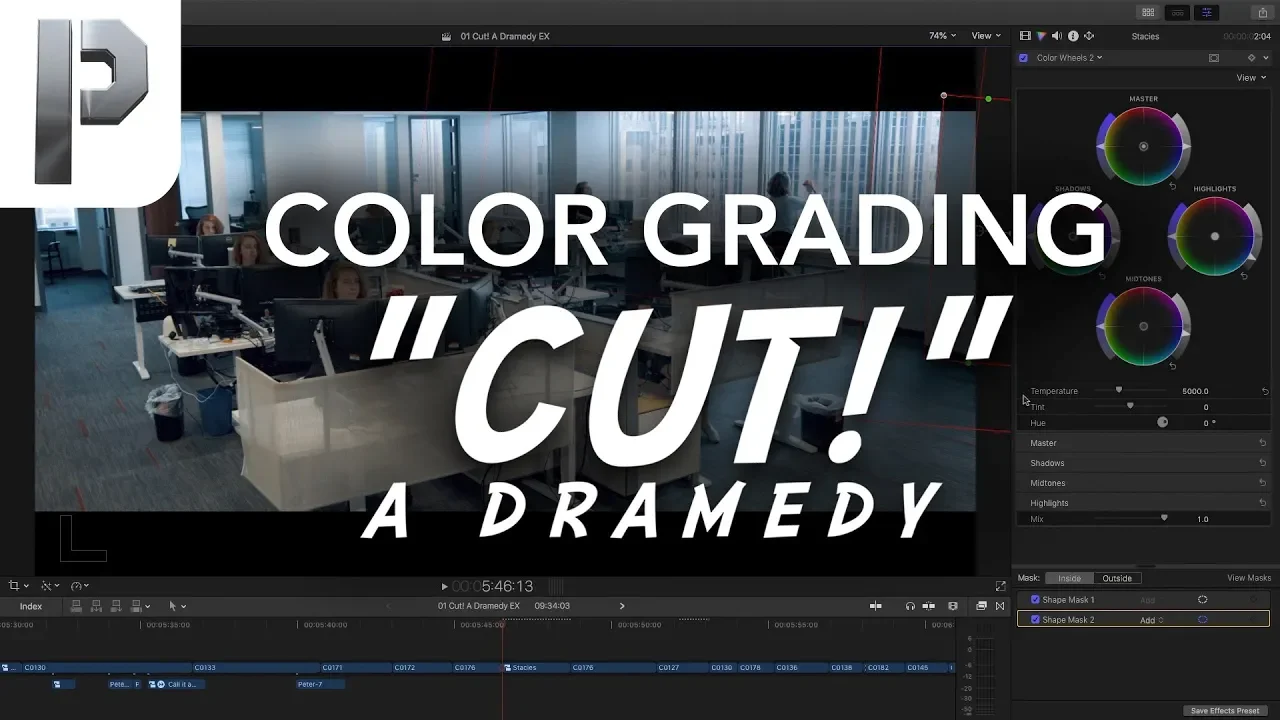The height and width of the screenshot is (720, 1280).
Task: Select the Peter-7 connected clip
Action: click(320, 684)
